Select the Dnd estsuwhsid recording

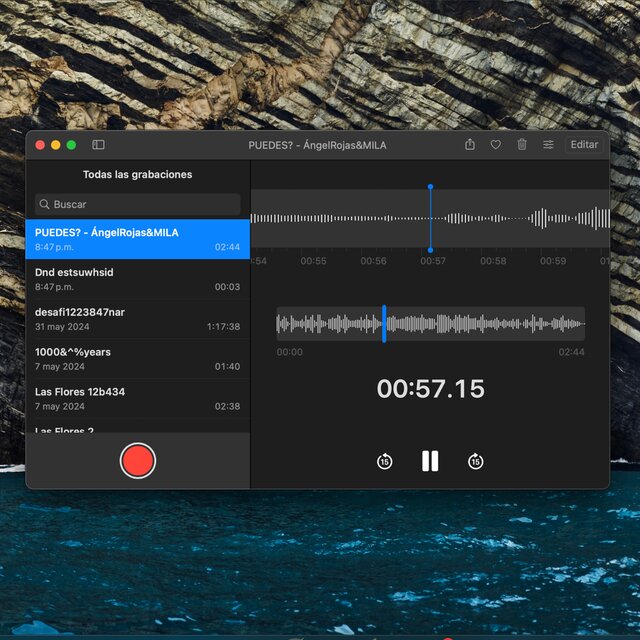(138, 279)
